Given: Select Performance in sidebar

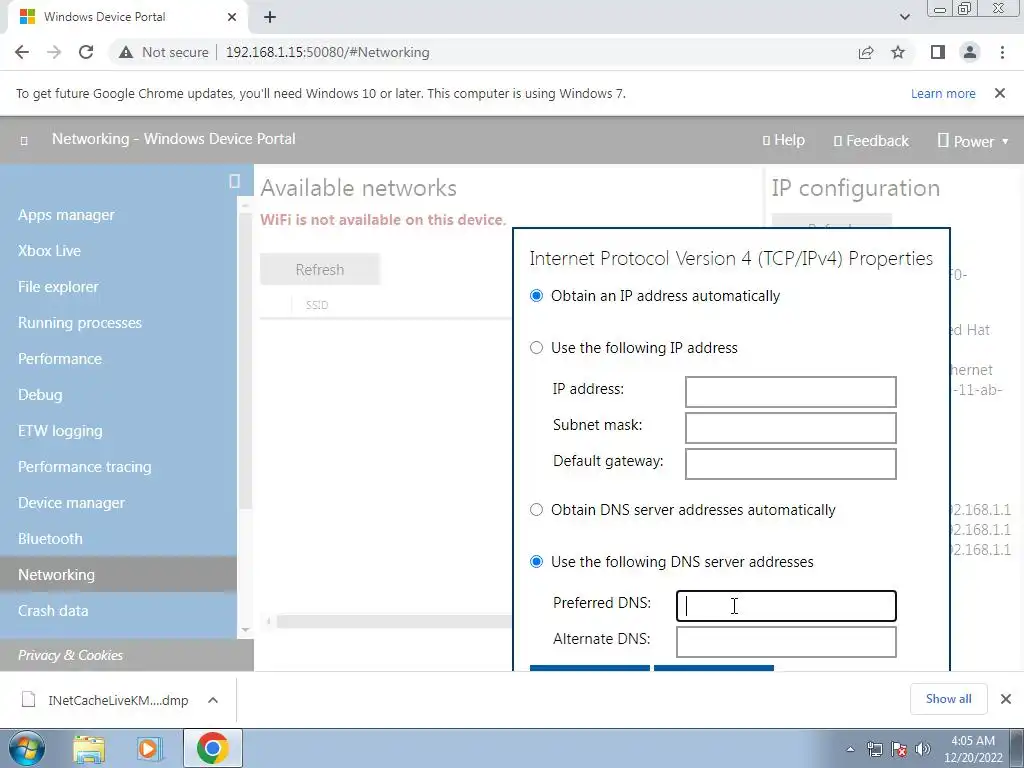Looking at the screenshot, I should point(60,359).
